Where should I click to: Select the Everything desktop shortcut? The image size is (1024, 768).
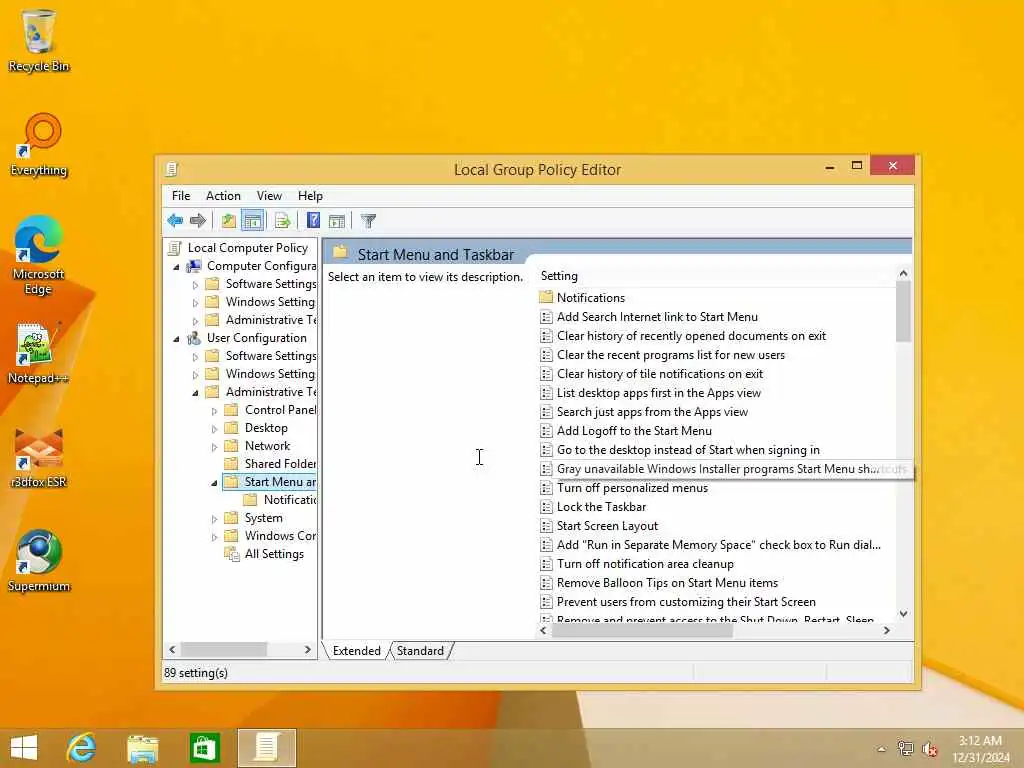pos(39,145)
